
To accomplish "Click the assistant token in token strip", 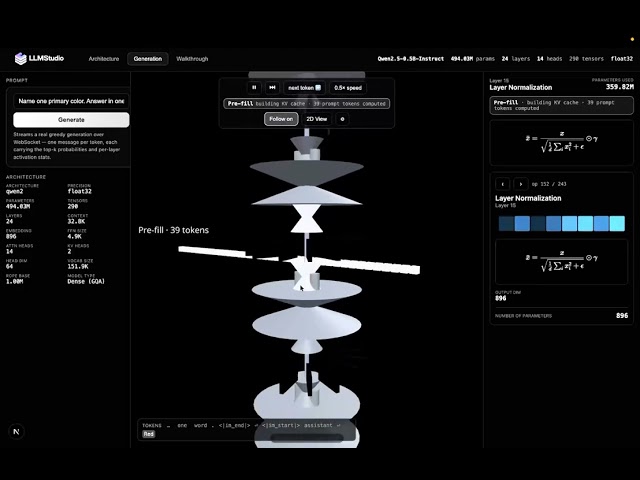I will click(318, 425).
